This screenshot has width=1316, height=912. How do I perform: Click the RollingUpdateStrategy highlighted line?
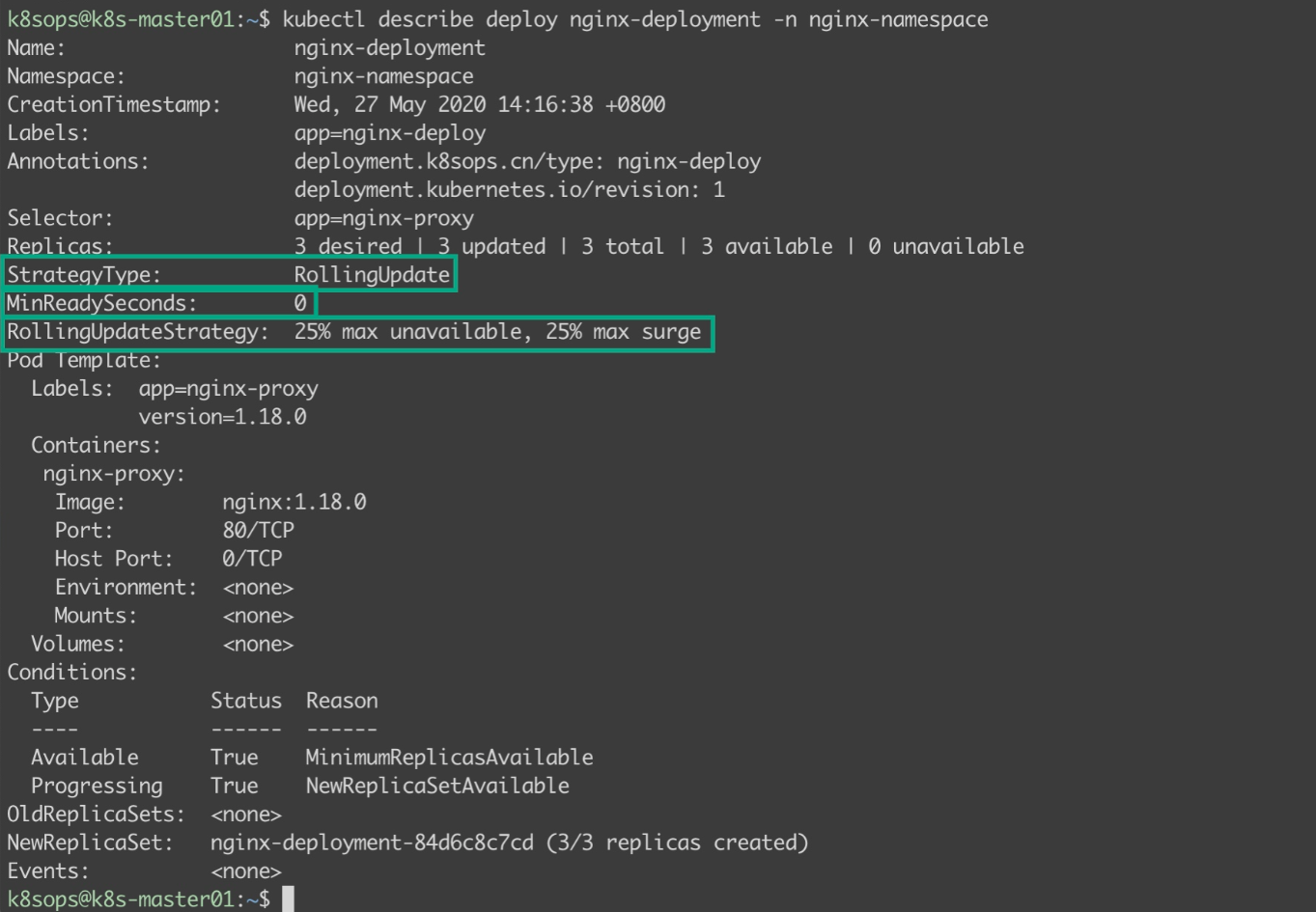pyautogui.click(x=359, y=333)
